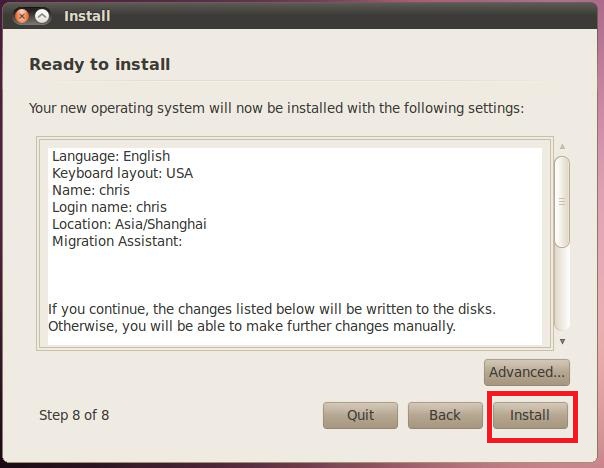Screen dimensions: 604x468
Task: Select the "Keyboard layout: USA" line
Action: tap(122, 173)
